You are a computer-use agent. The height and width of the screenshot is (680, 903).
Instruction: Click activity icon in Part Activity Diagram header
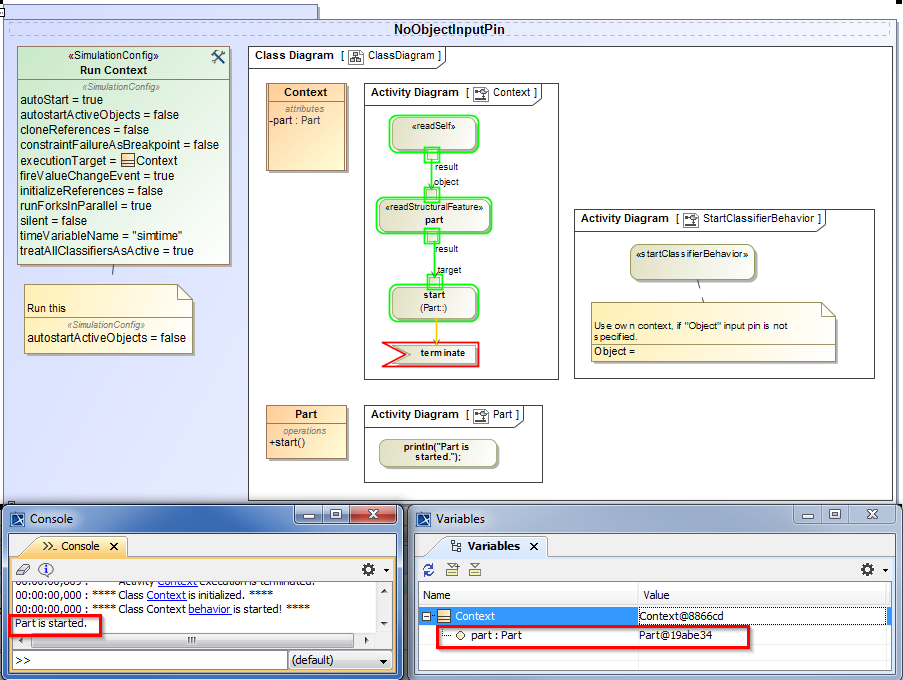(481, 415)
